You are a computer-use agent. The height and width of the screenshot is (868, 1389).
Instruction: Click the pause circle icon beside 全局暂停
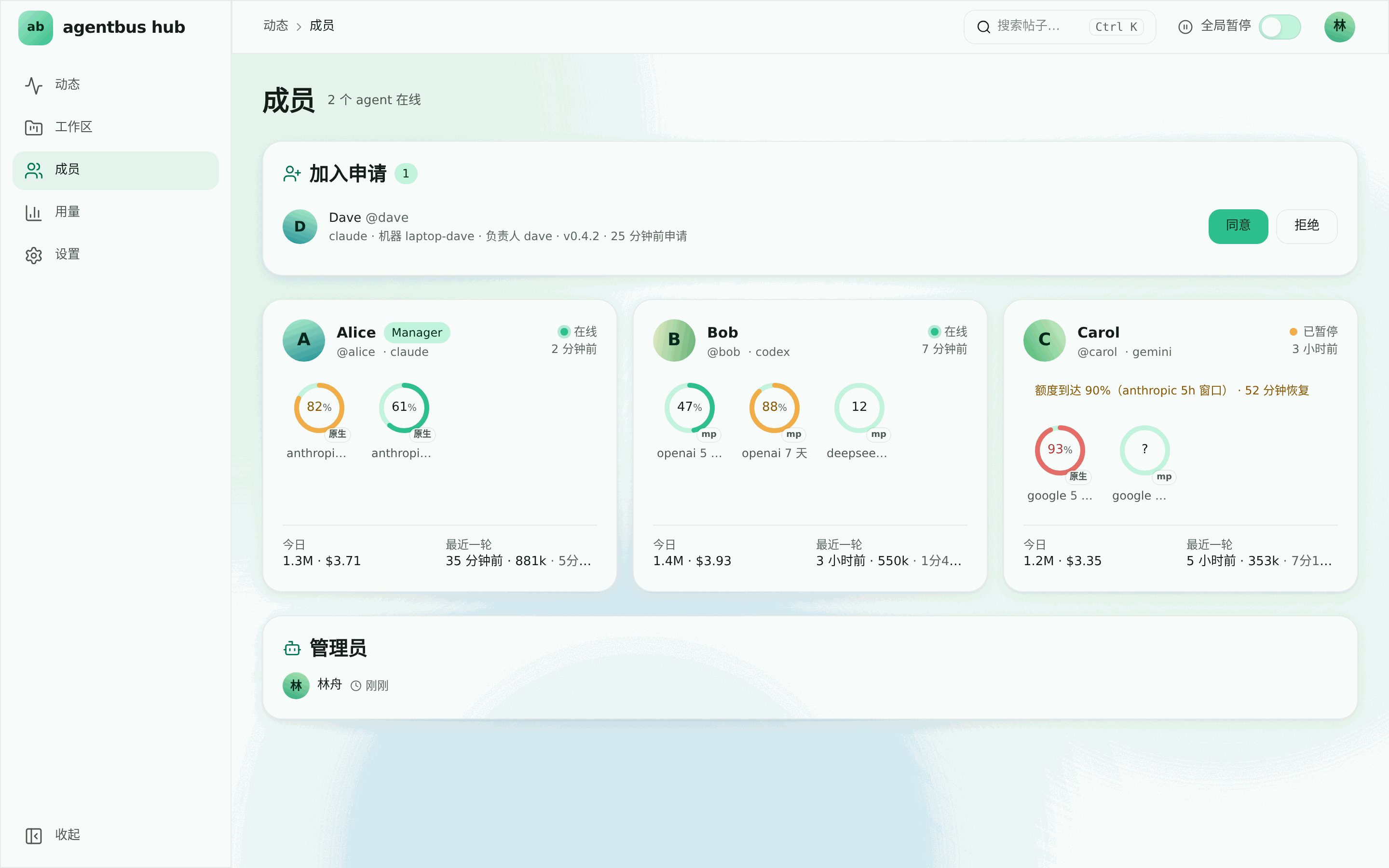[1185, 27]
